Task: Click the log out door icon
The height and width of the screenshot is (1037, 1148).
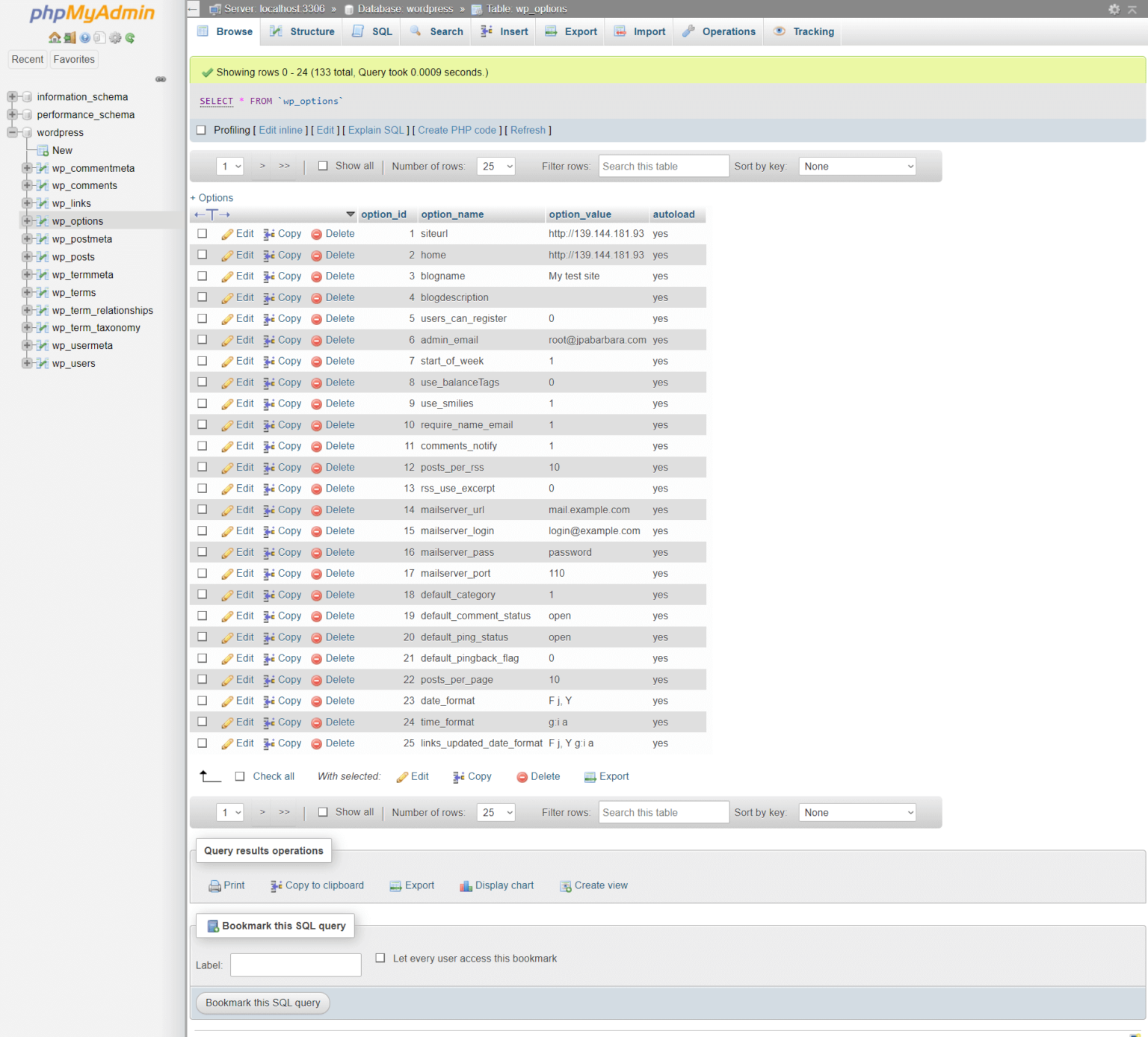Action: [x=70, y=38]
